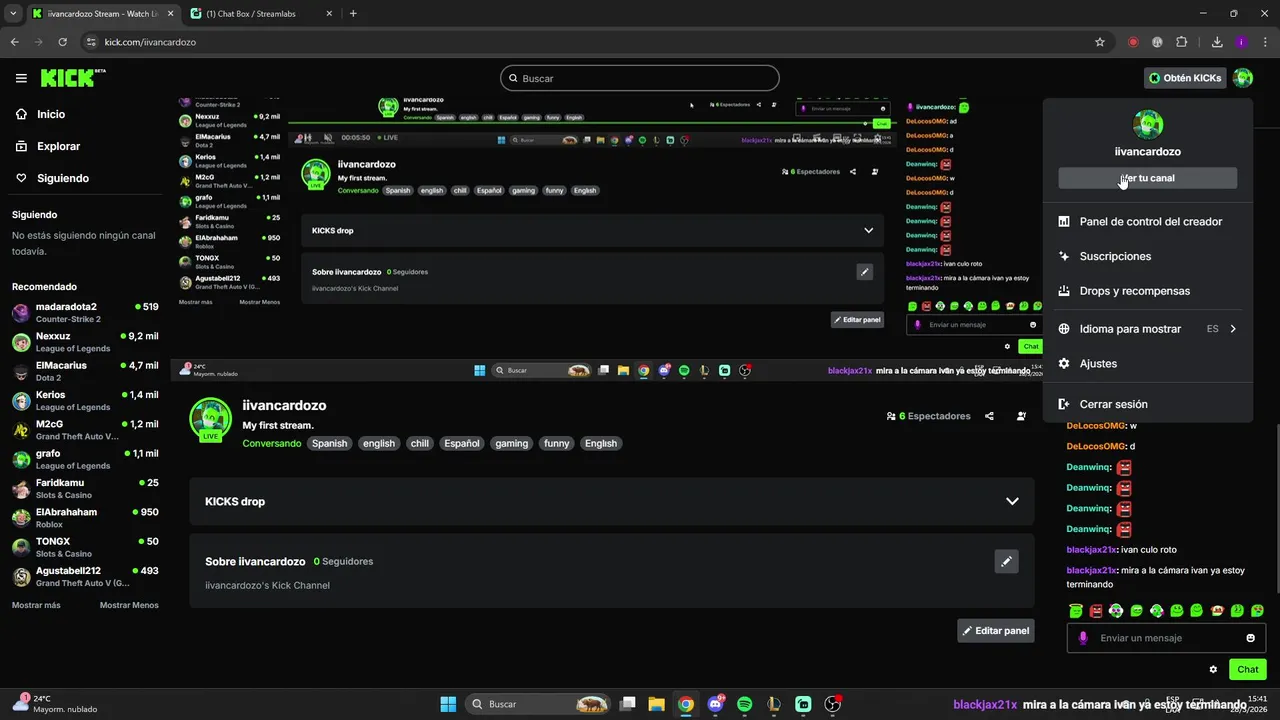Click Mostrar Menos under Recomendado
The image size is (1280, 720).
tap(129, 605)
